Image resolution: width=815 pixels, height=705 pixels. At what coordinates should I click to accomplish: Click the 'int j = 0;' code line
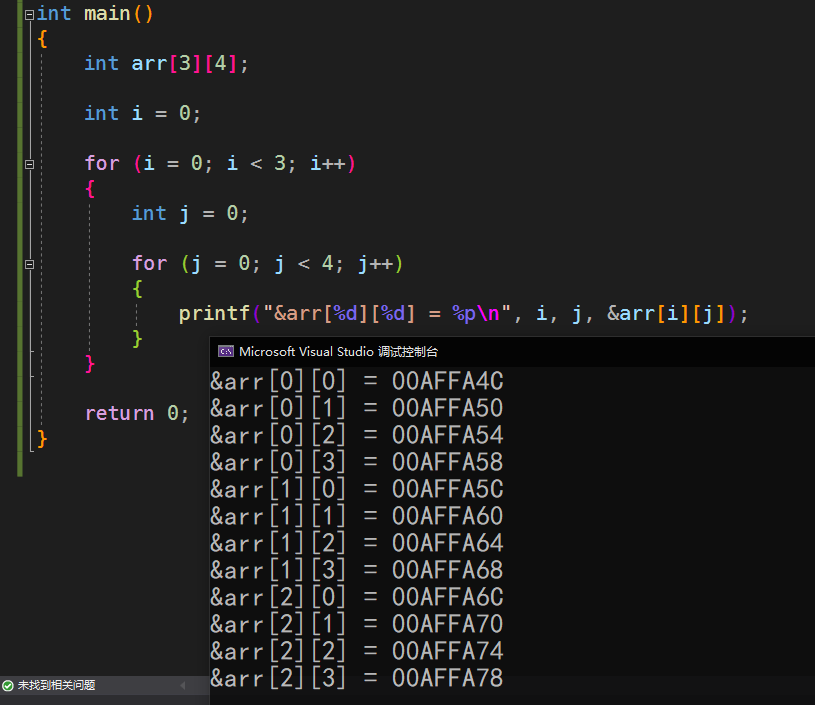click(x=190, y=213)
